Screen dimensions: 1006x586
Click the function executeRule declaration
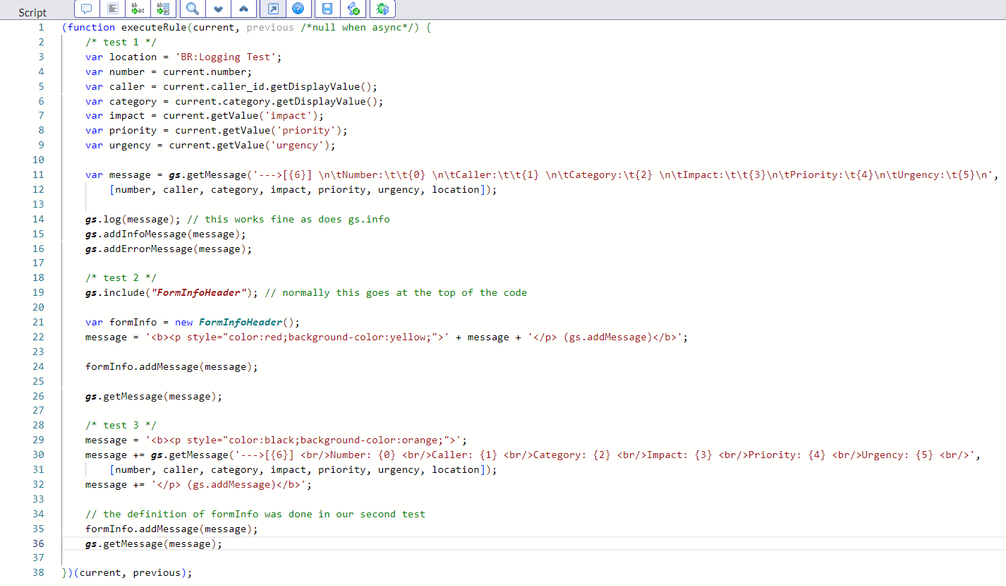click(246, 28)
